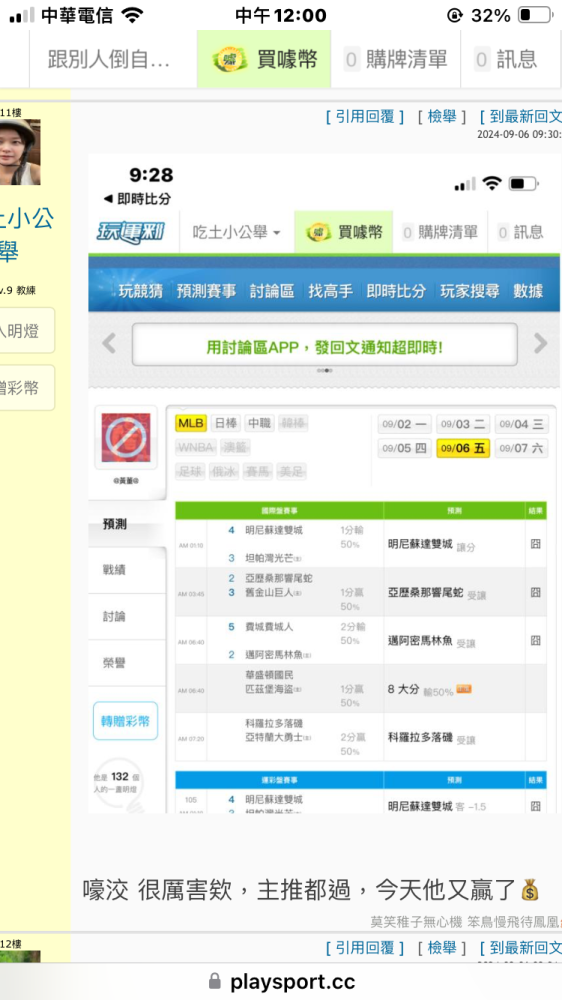Screen dimensions: 562x1000
Task: Open the 買噱幣 tab in the top bar
Action: tap(263, 59)
